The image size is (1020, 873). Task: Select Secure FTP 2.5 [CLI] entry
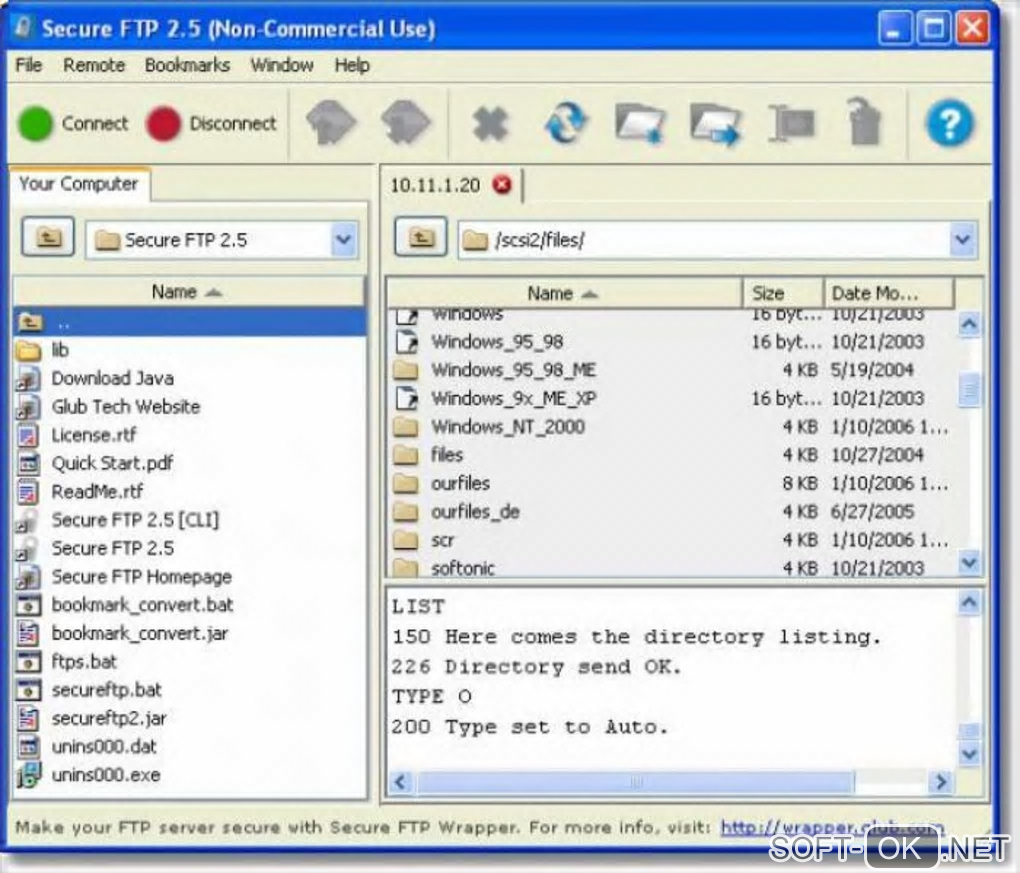pos(189,520)
